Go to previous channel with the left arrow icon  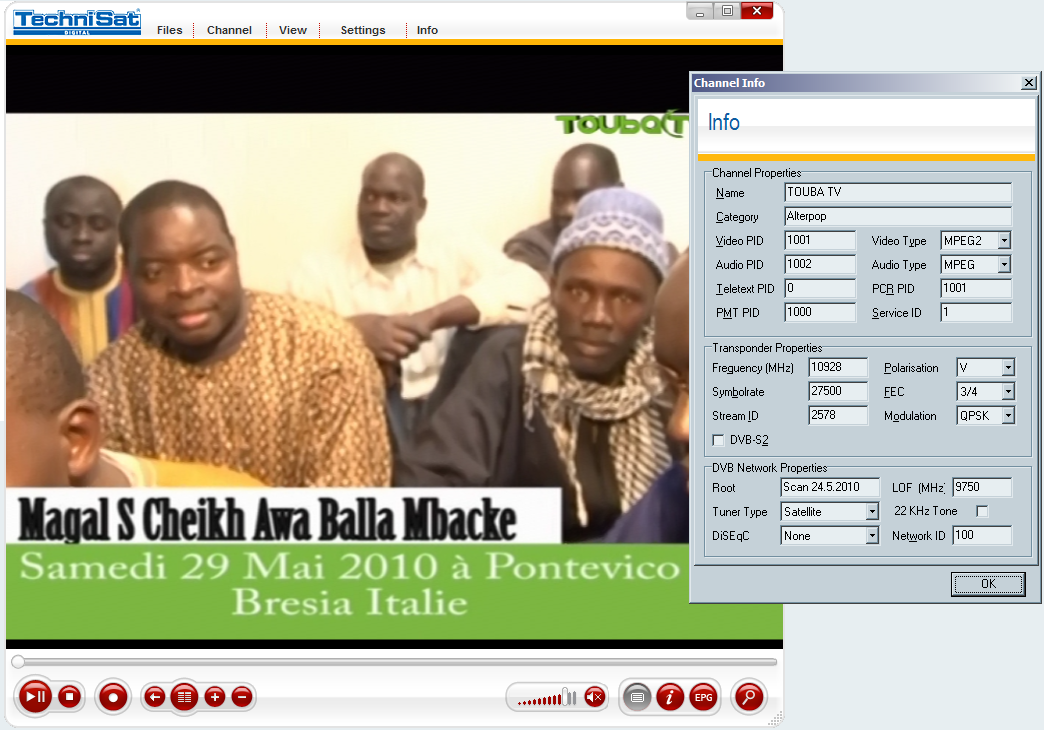(154, 697)
